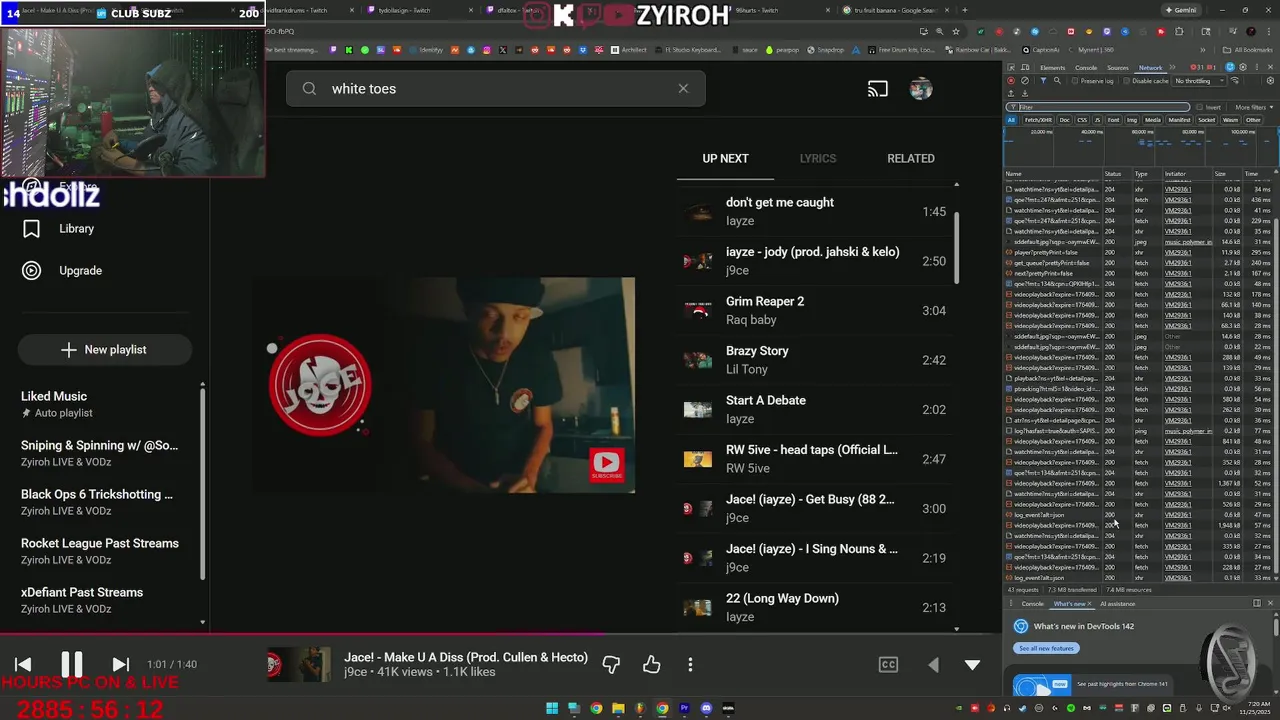This screenshot has width=1280, height=720.
Task: Skip to the next track
Action: (120, 664)
